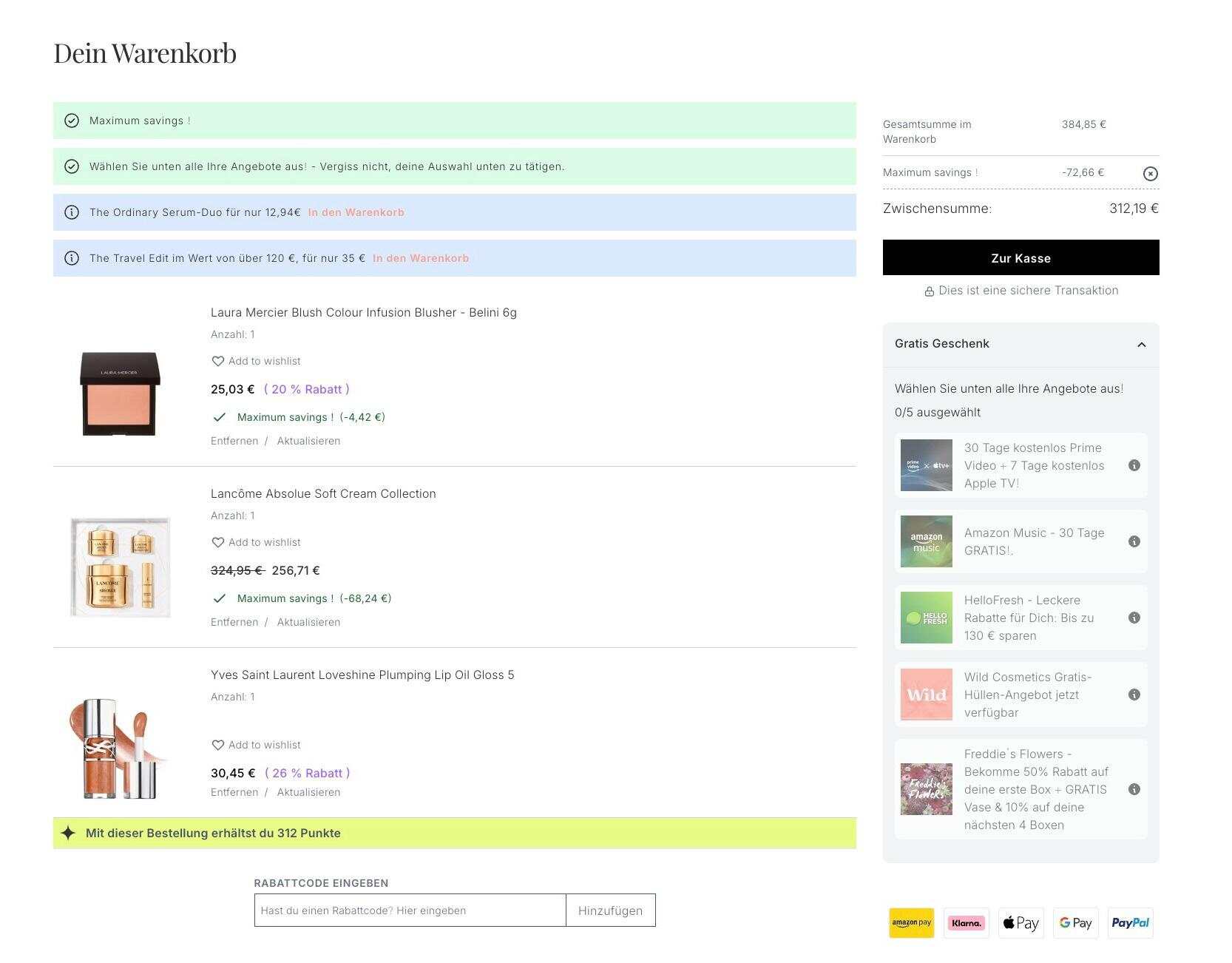
Task: Remove Laura Mercier blusher with Entfernen
Action: pyautogui.click(x=234, y=441)
